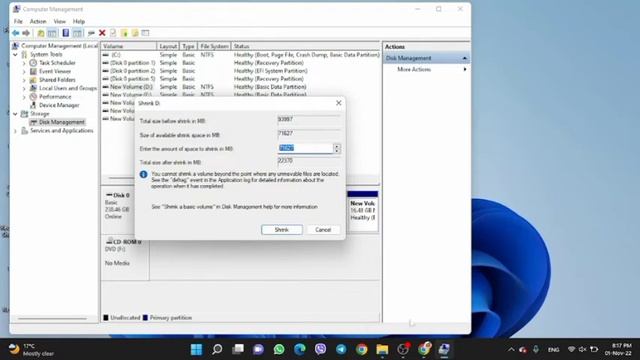Click Cancel in the Shrink dialog
Screen dimensions: 640x360
click(x=323, y=230)
